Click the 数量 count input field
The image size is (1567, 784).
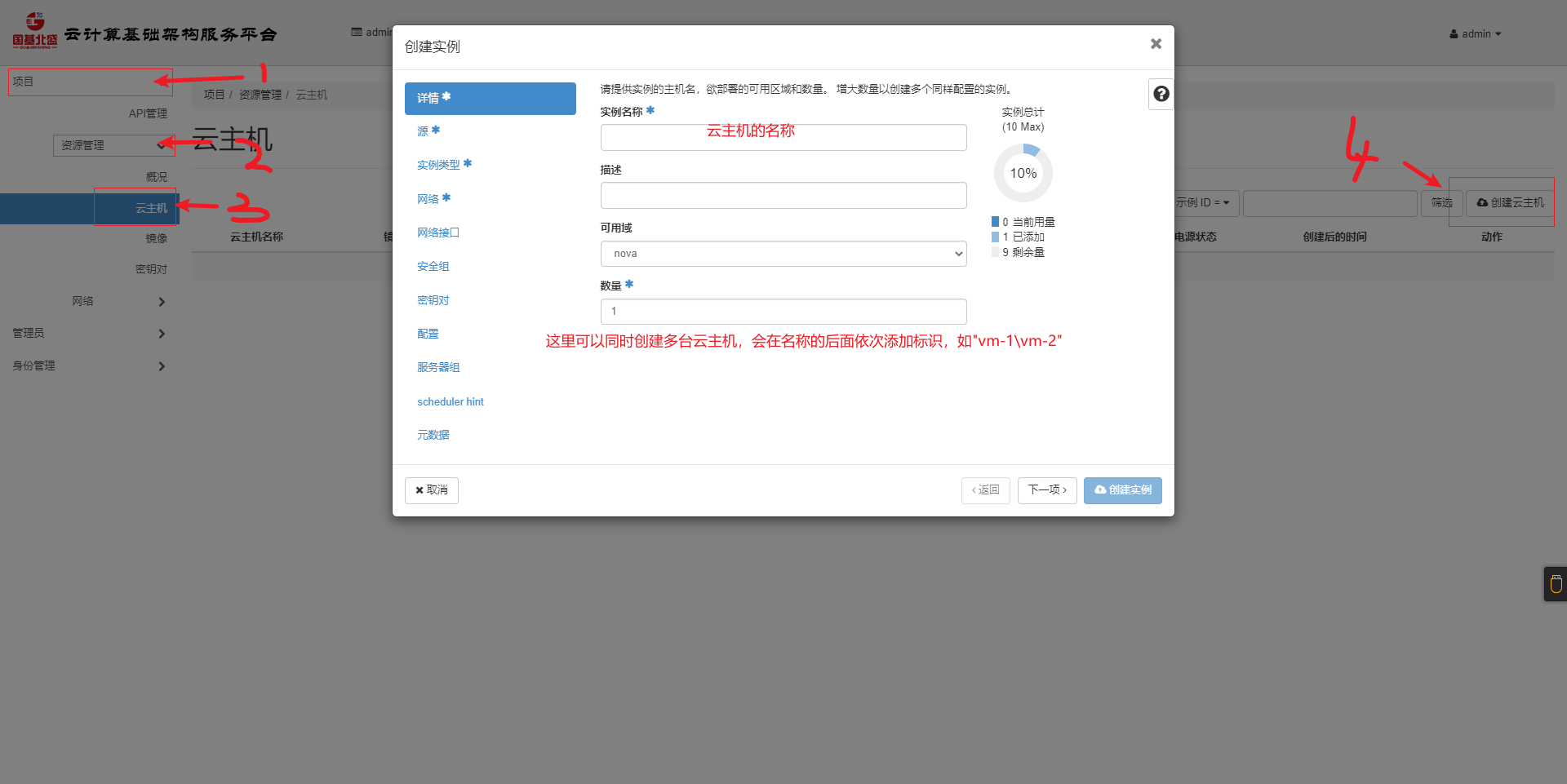(x=783, y=312)
